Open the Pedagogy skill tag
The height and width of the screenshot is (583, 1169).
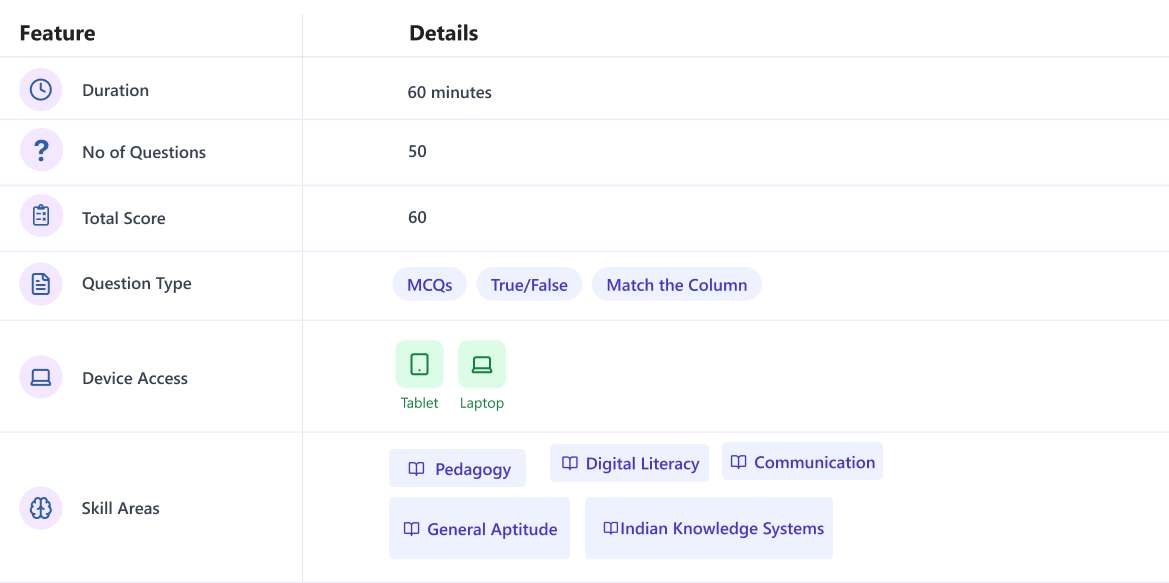pos(458,469)
